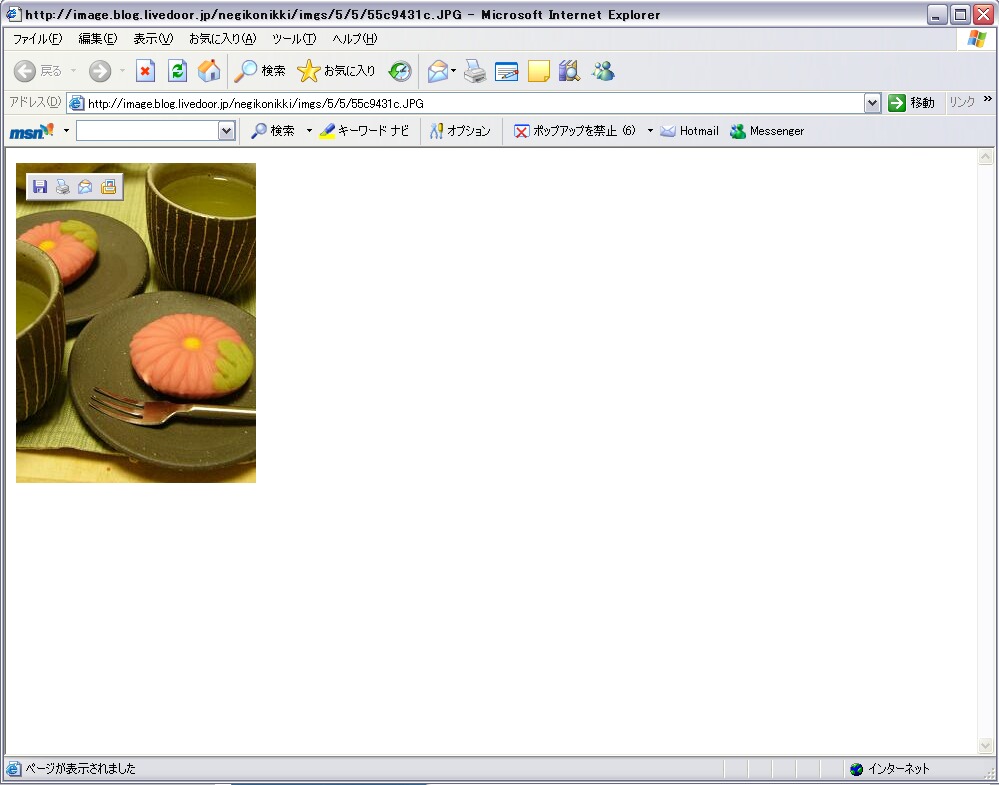Open Hotmail from MSN toolbar

click(689, 131)
